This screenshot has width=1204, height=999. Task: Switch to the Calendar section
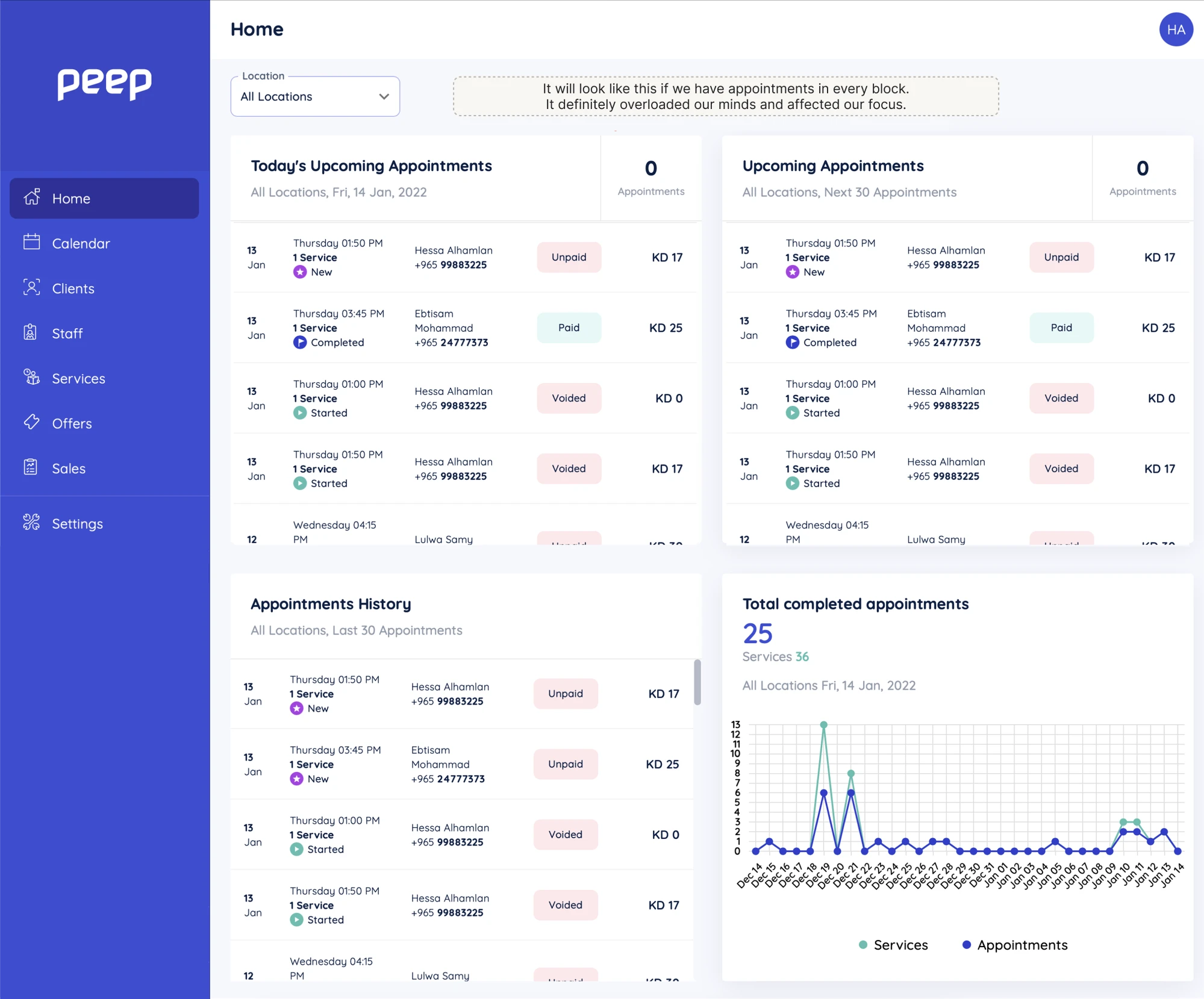pos(81,243)
